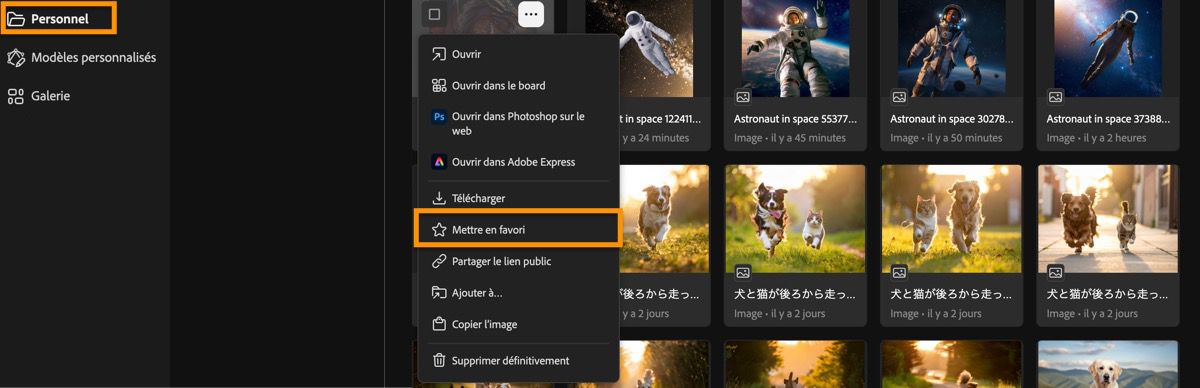Click the three-dot more options button

[532, 14]
